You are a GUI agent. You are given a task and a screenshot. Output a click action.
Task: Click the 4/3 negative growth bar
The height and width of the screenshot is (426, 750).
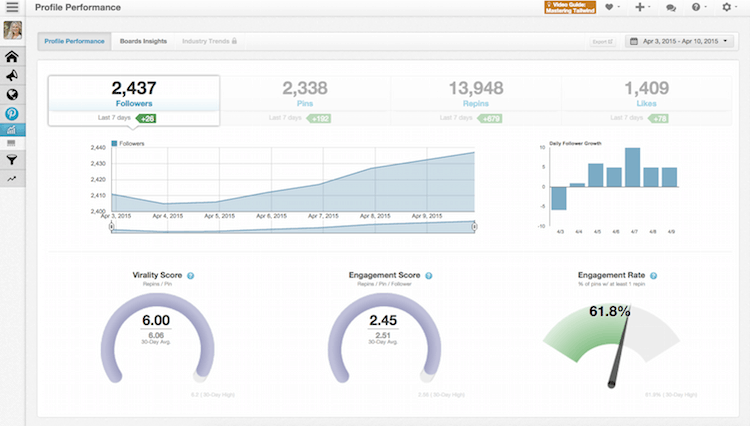coord(559,198)
